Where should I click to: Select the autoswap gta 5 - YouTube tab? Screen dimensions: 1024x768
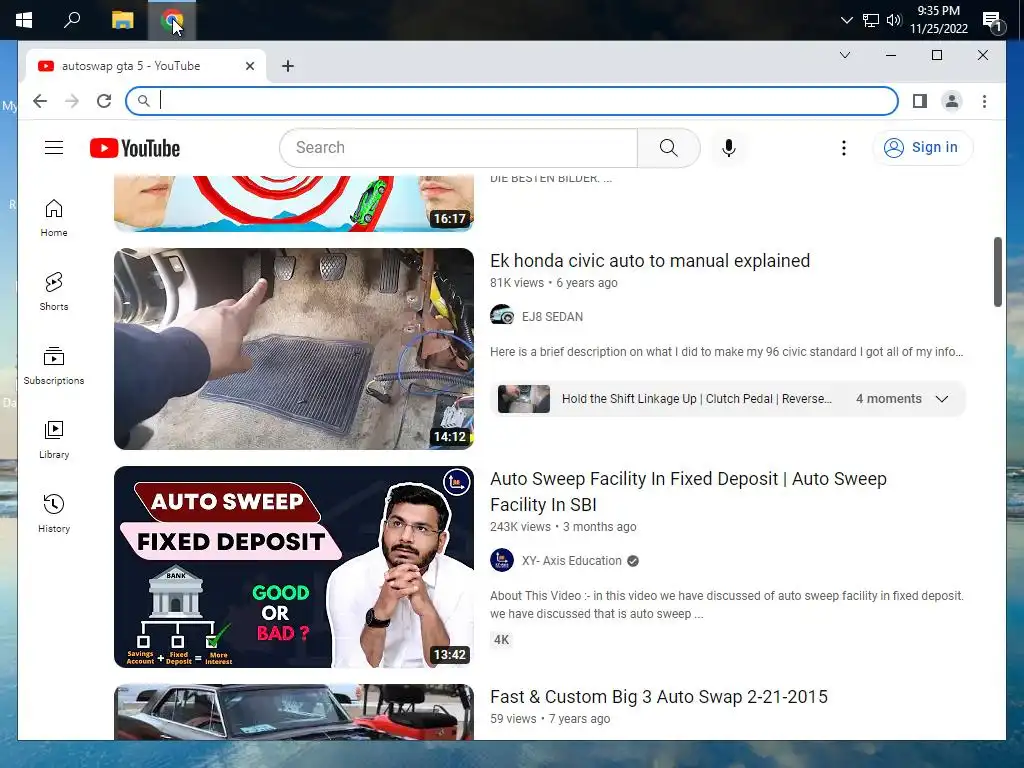(145, 66)
